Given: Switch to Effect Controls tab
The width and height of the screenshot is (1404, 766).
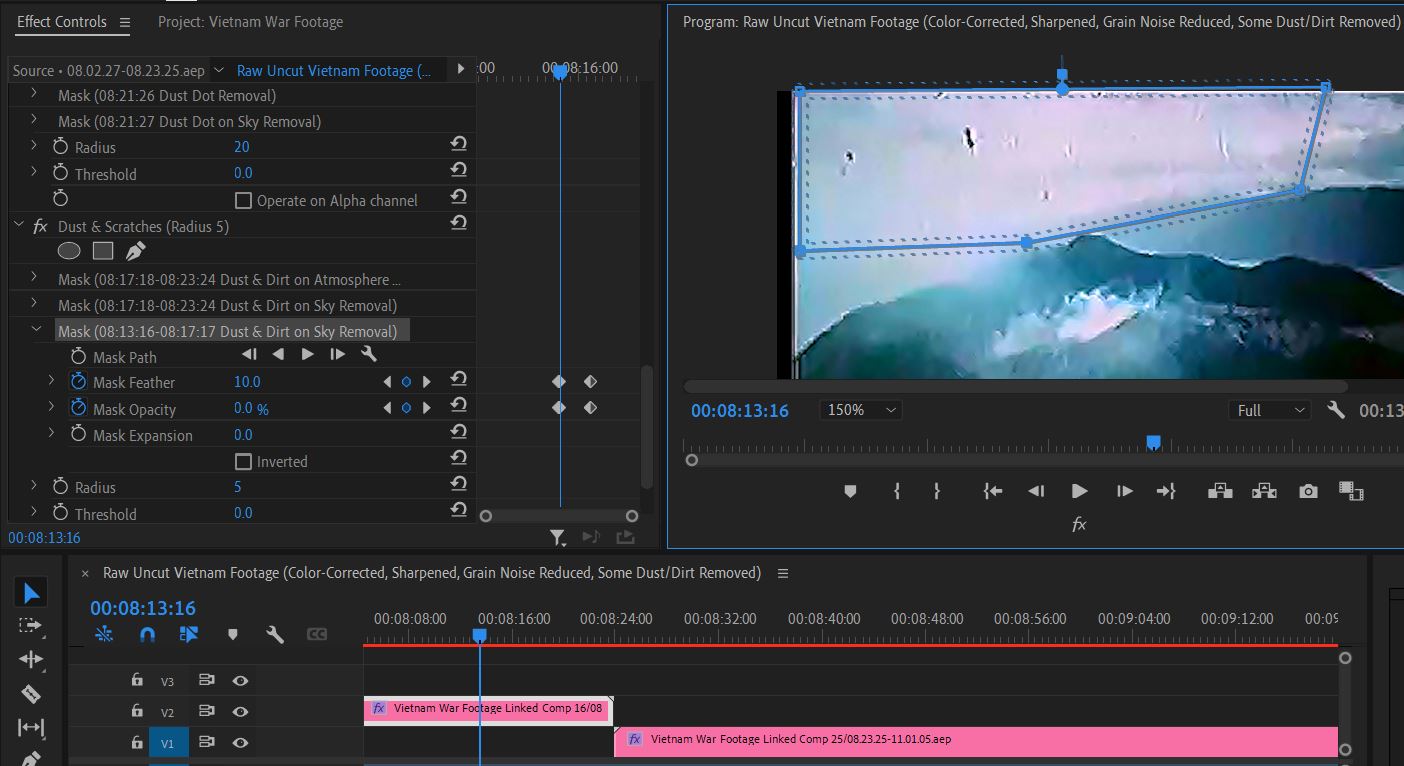Looking at the screenshot, I should (x=61, y=21).
